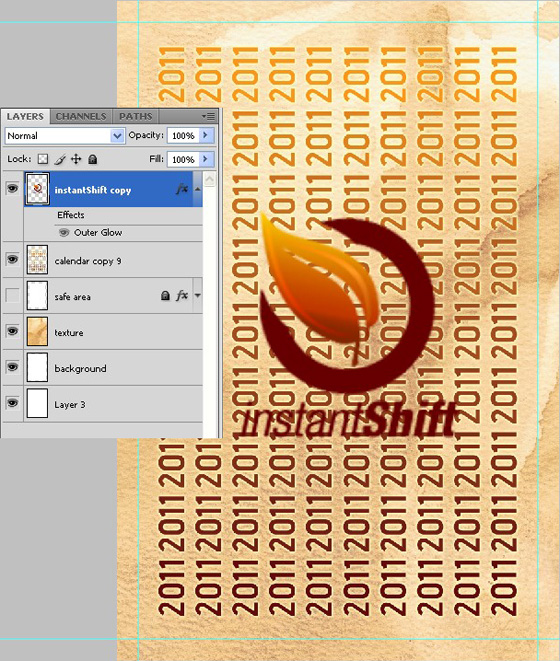Open the Opacity slider arrow
The image size is (560, 661).
[x=206, y=135]
